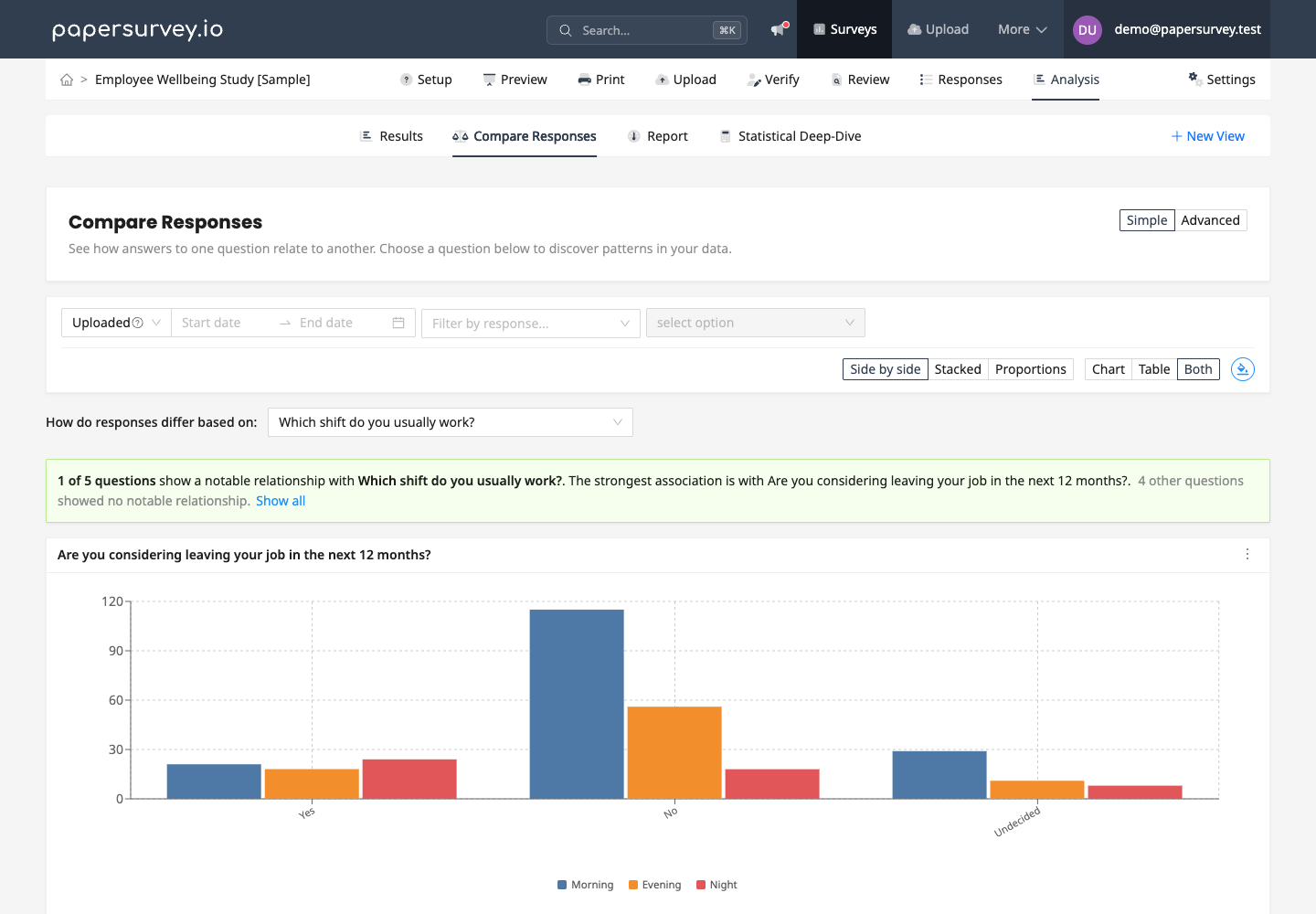Click the Settings gear icon
Viewport: 1316px width, 914px height.
(1194, 79)
